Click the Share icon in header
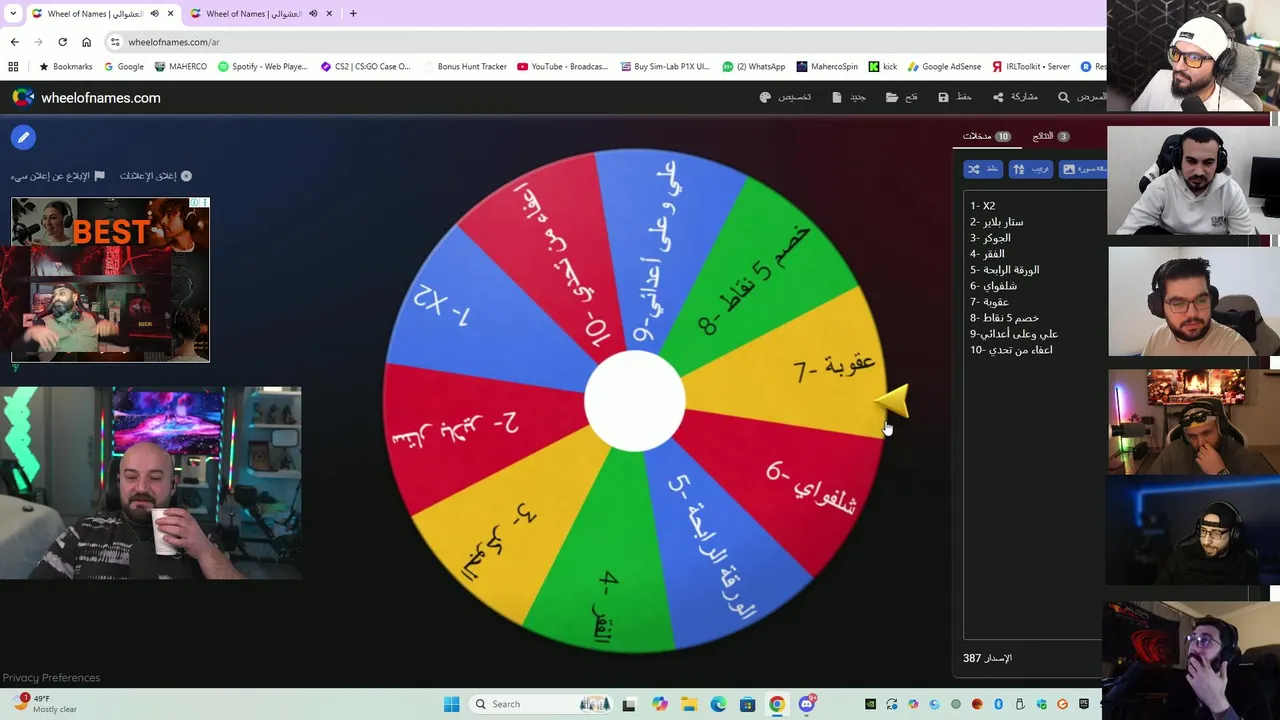This screenshot has height=720, width=1280. (x=998, y=97)
